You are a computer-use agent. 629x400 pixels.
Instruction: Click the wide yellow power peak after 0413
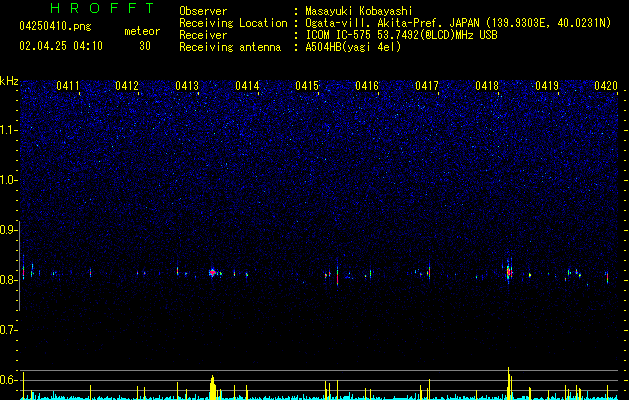(x=213, y=388)
